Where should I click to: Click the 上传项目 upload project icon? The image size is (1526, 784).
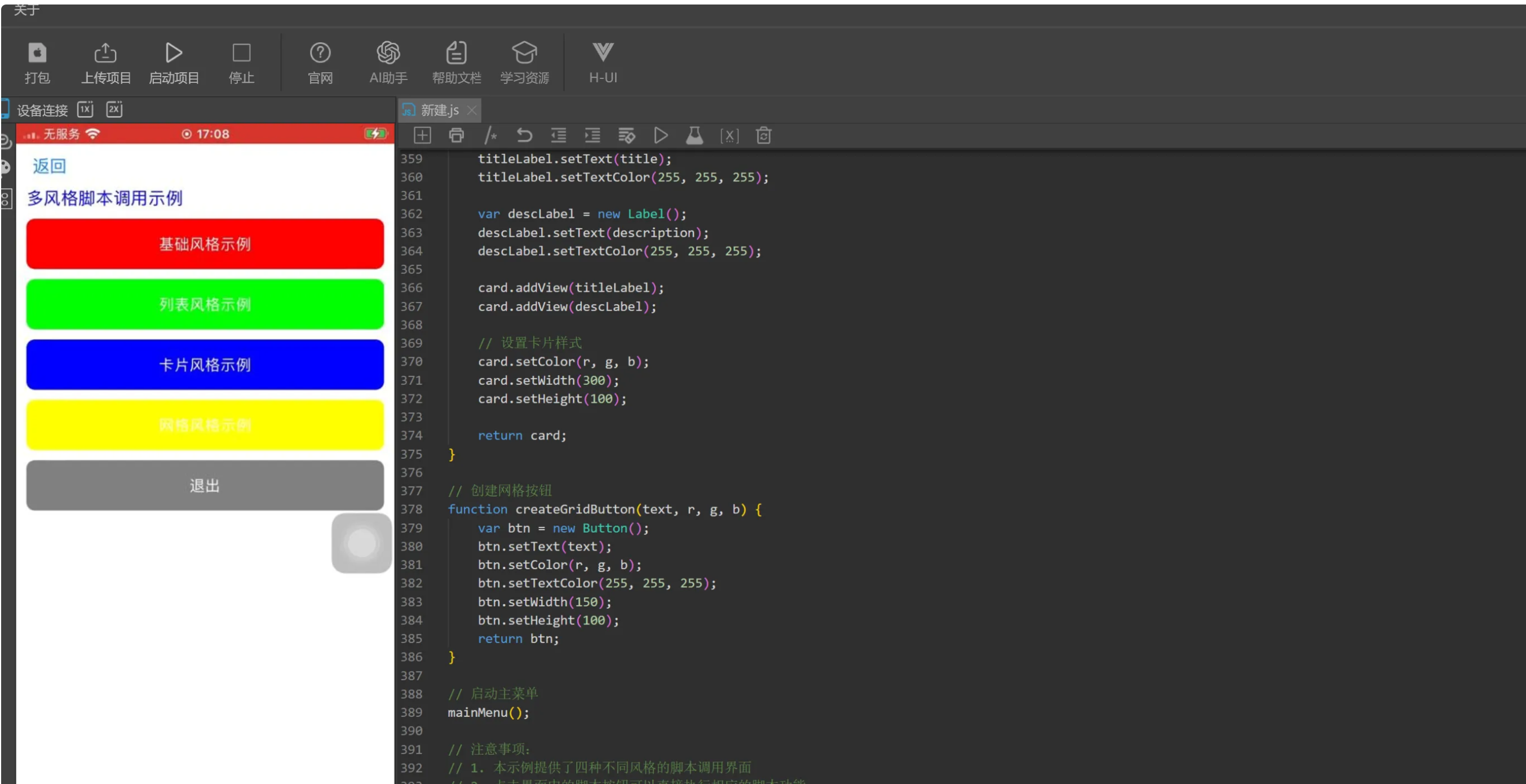click(x=105, y=54)
